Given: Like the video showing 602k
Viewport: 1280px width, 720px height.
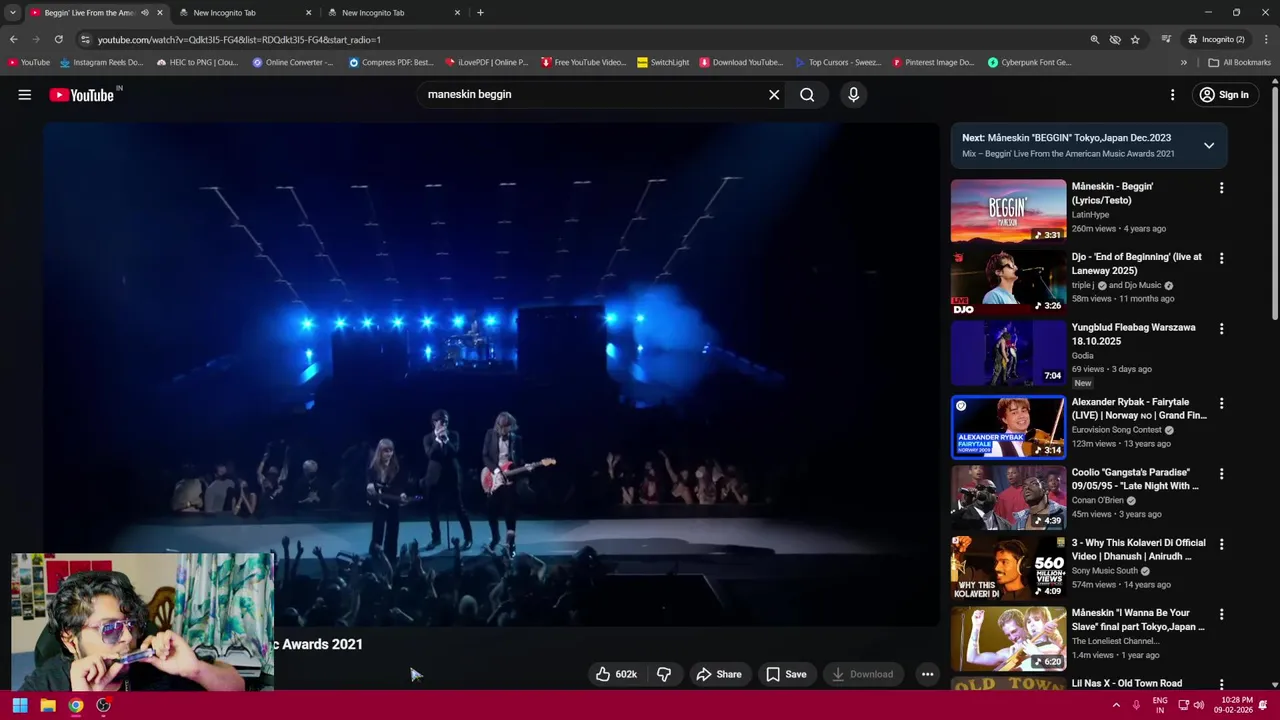Looking at the screenshot, I should pyautogui.click(x=616, y=674).
